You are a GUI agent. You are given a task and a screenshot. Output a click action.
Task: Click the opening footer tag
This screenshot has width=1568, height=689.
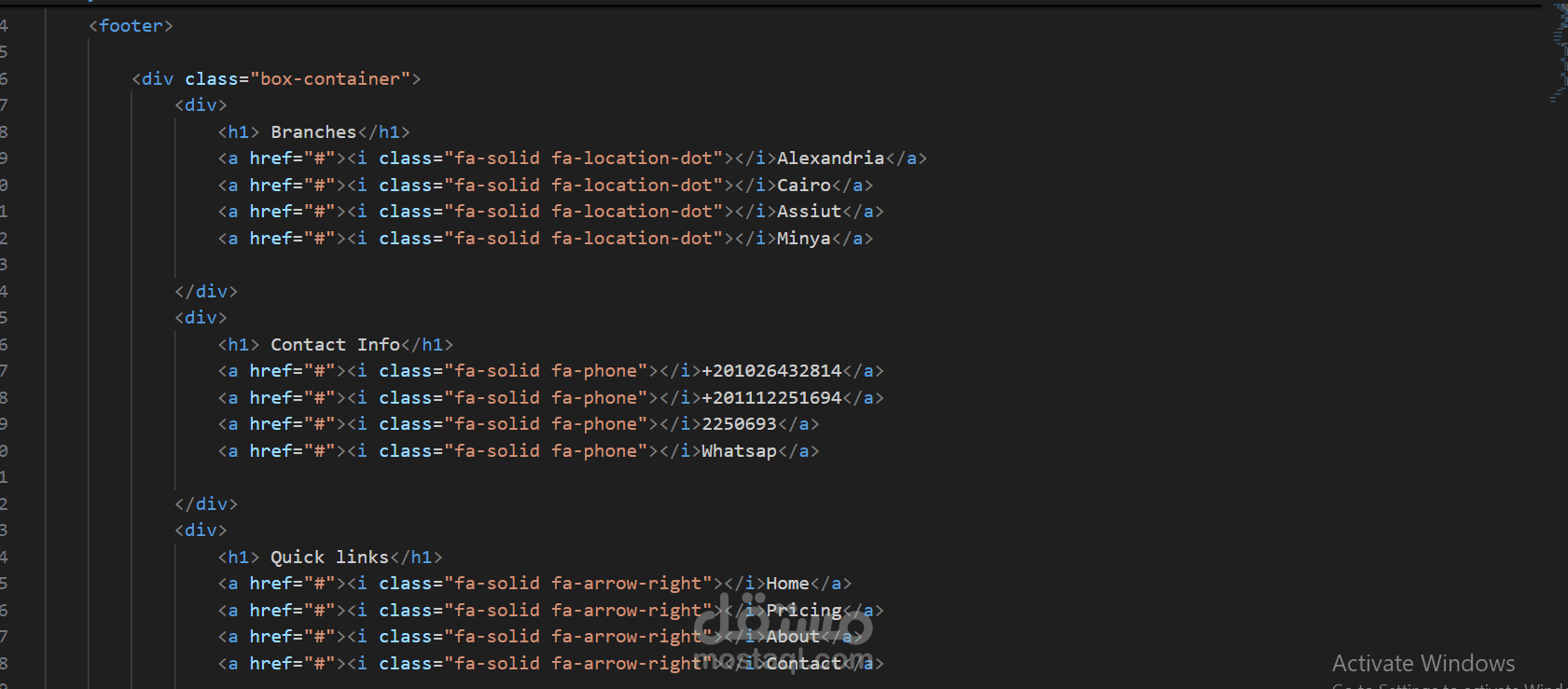click(x=131, y=26)
